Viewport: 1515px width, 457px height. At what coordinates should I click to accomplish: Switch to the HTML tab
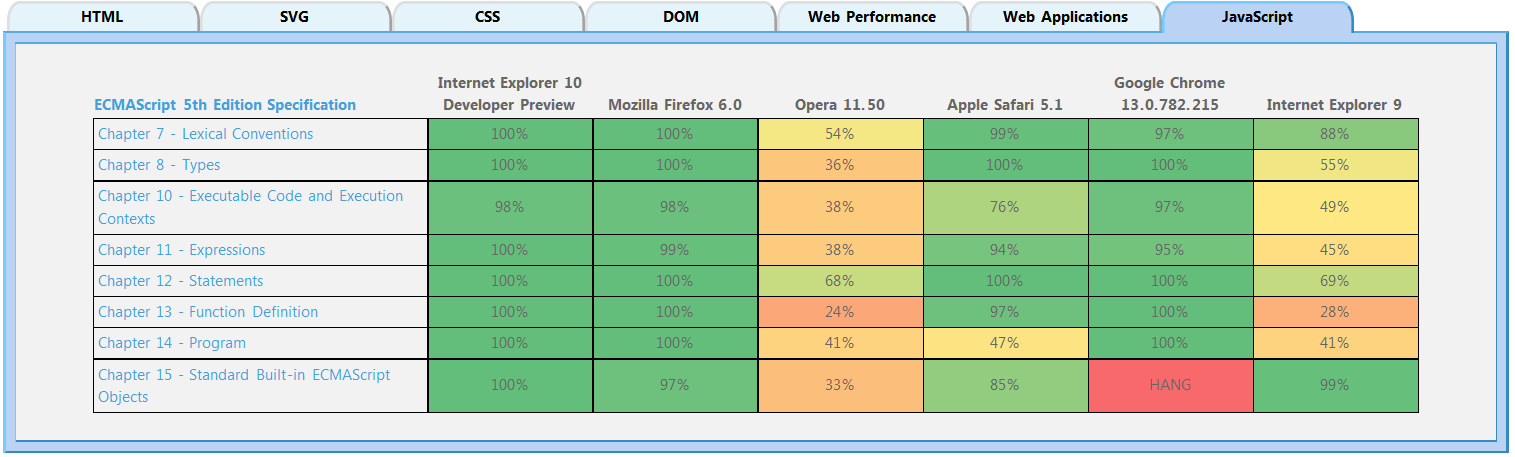click(101, 17)
